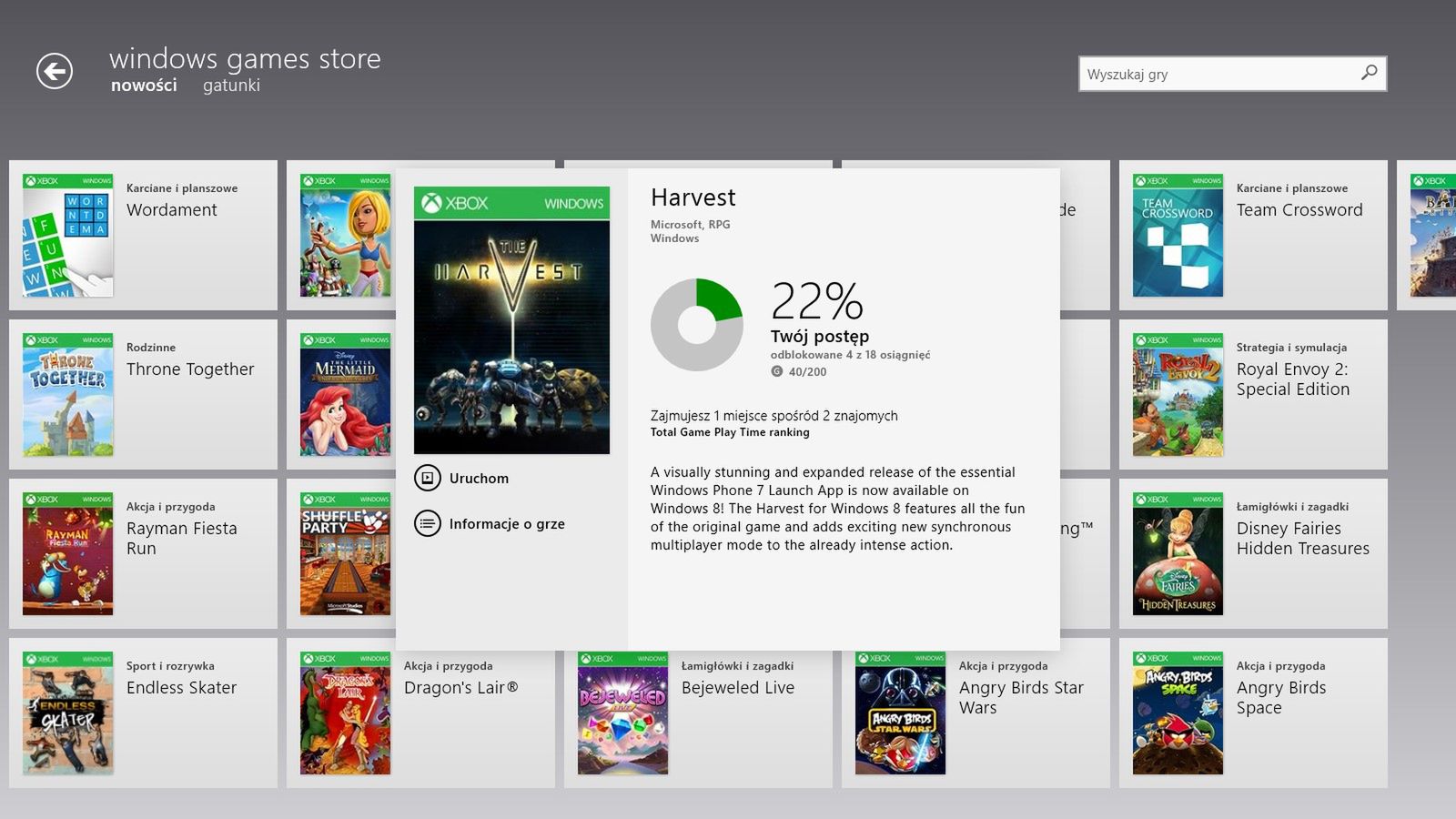Focus the Wyszukaj gry search field
This screenshot has width=1456, height=819.
[x=1232, y=74]
